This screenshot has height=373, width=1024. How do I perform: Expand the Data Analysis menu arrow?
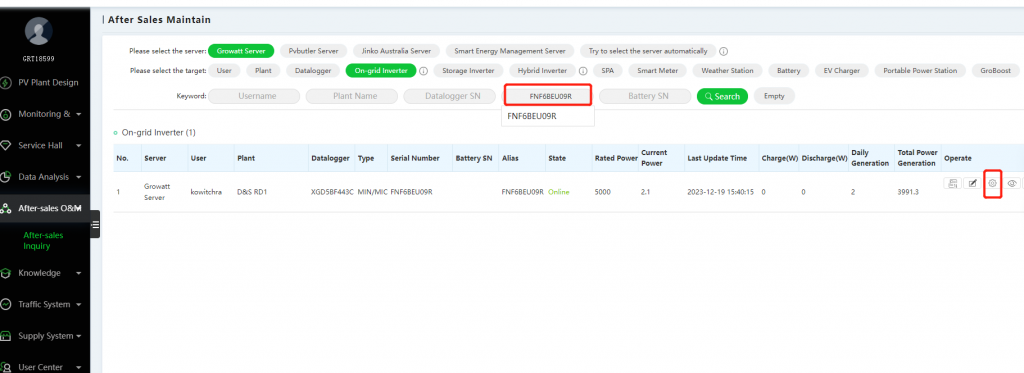[x=79, y=177]
